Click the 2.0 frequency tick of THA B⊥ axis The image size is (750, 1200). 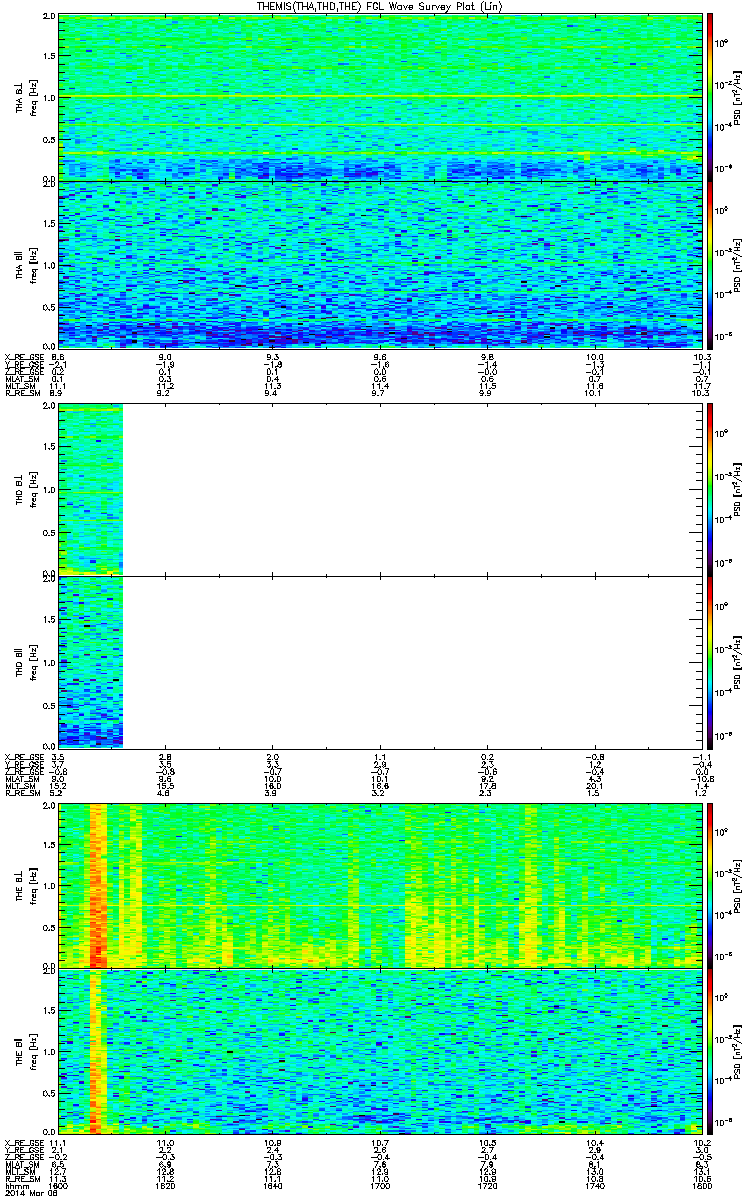coord(50,18)
